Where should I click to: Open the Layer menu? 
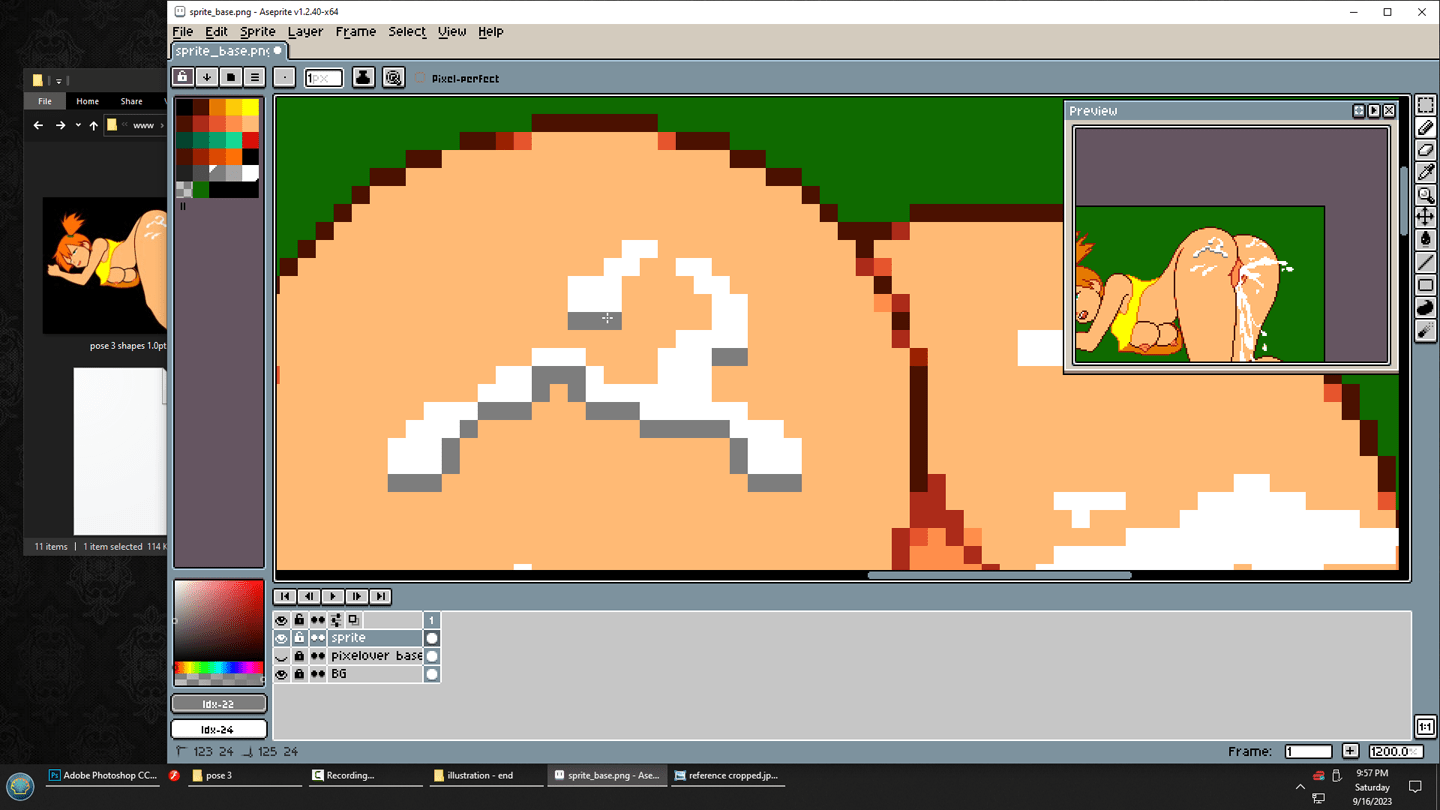[305, 32]
